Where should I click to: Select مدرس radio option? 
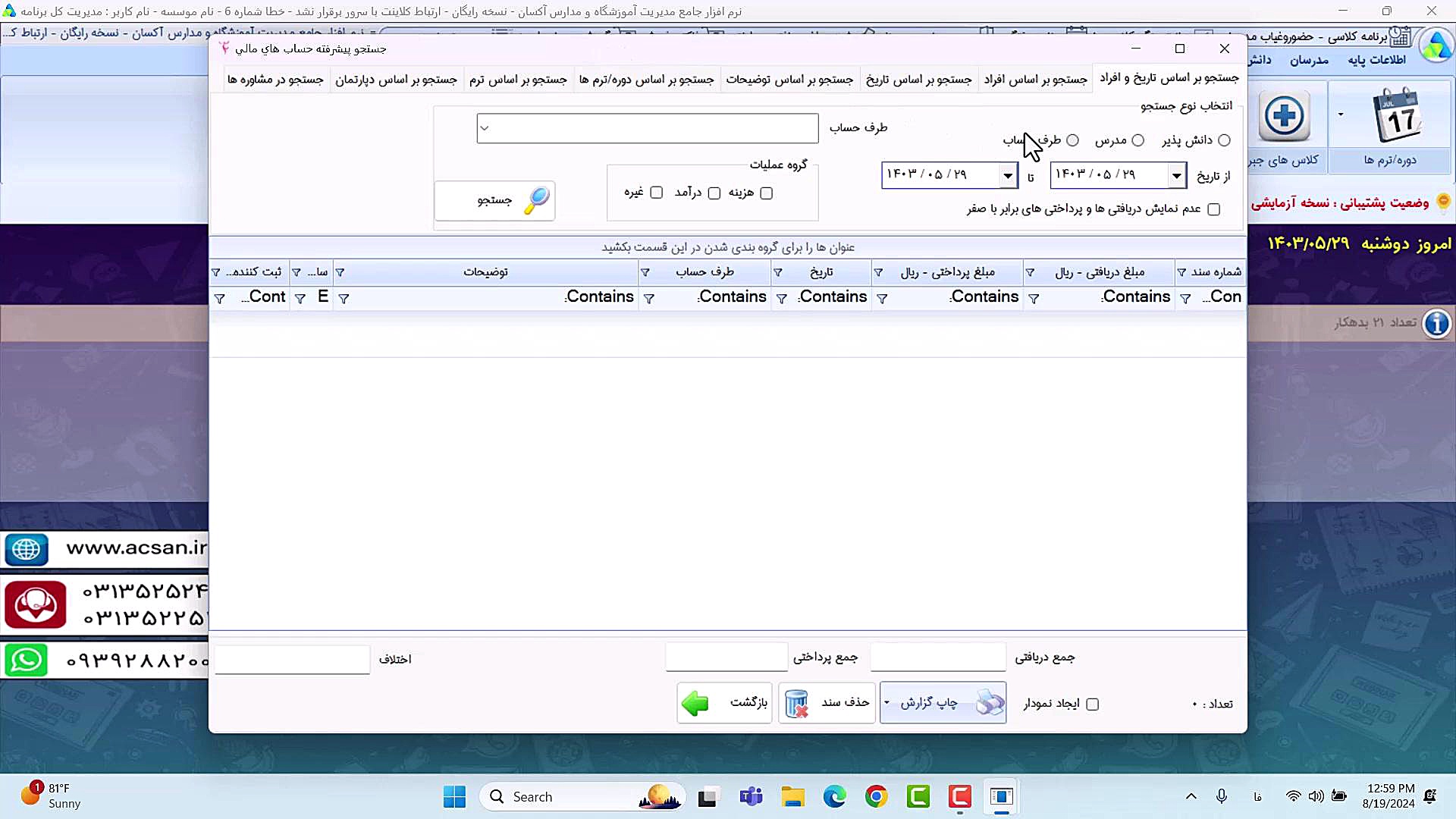[1137, 140]
